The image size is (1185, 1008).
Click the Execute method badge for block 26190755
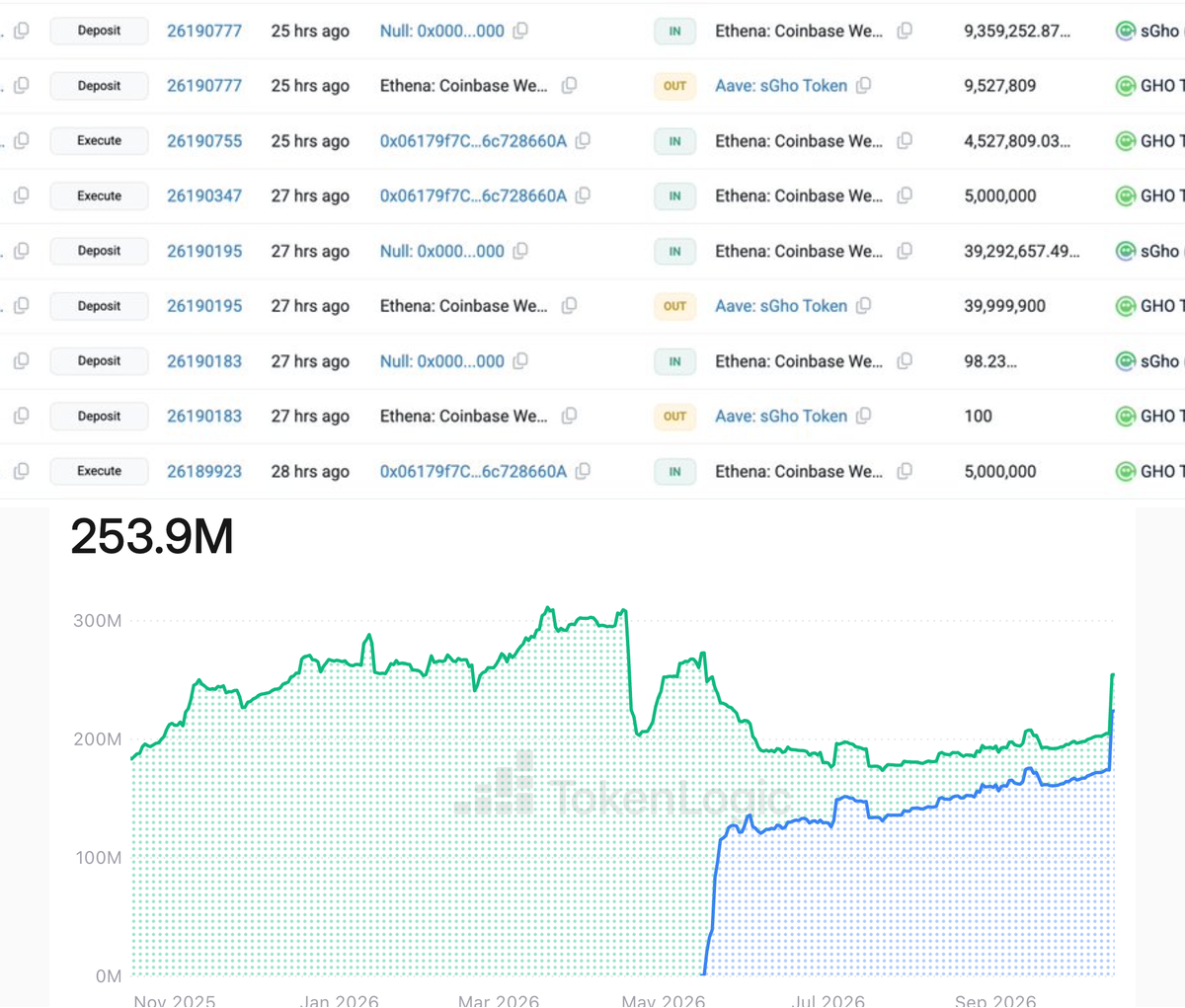[x=100, y=141]
